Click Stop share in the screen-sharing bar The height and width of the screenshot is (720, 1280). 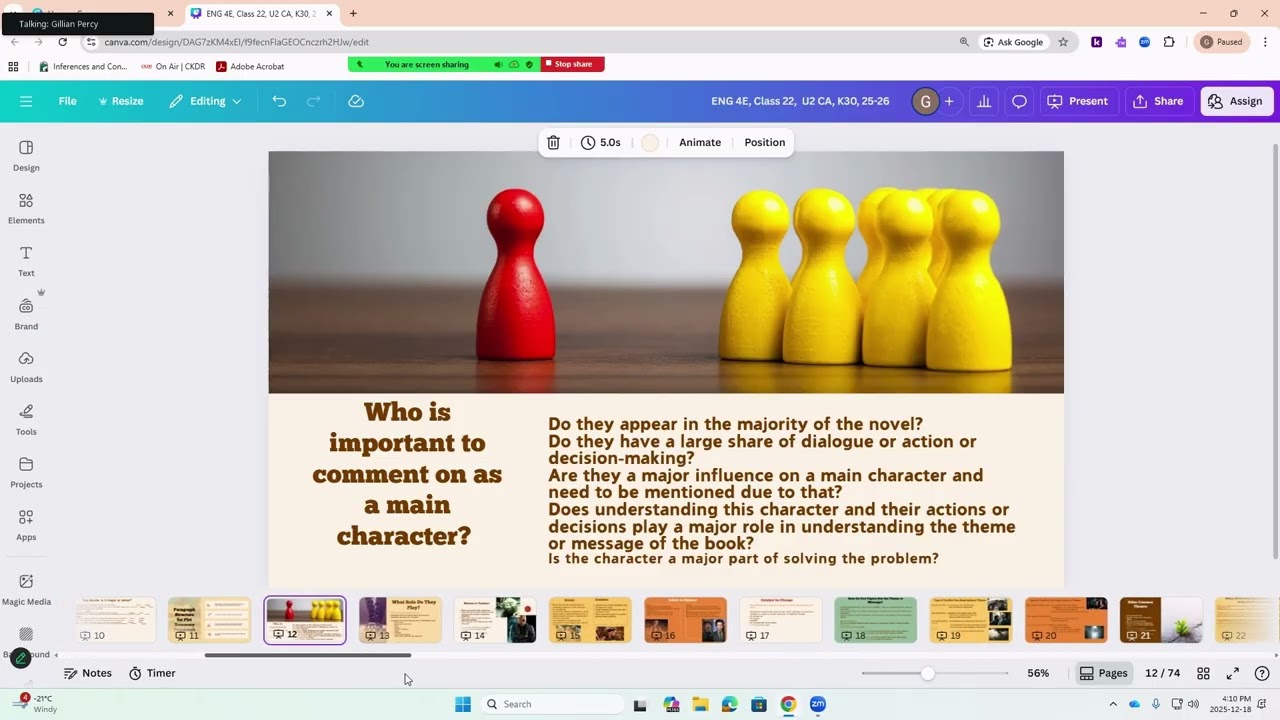pos(572,64)
